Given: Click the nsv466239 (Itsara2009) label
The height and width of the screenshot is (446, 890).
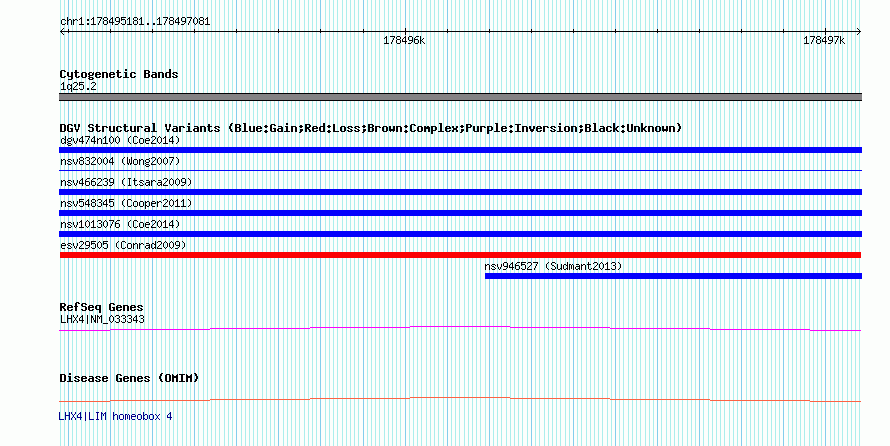Looking at the screenshot, I should click(126, 182).
